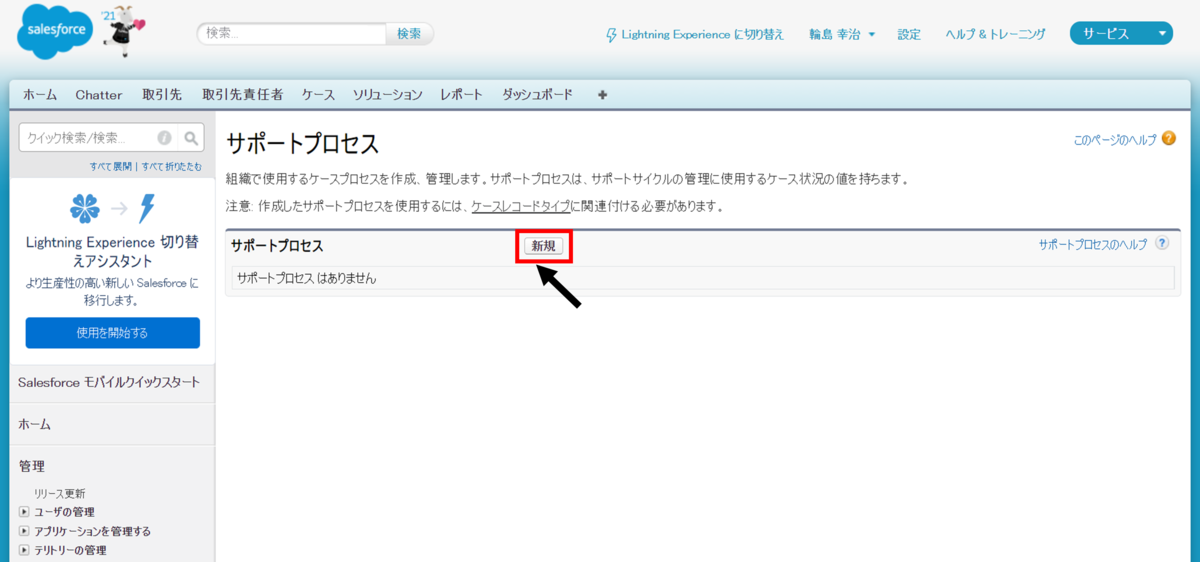Click the info icon in quick search box
The image size is (1200, 562).
[164, 138]
